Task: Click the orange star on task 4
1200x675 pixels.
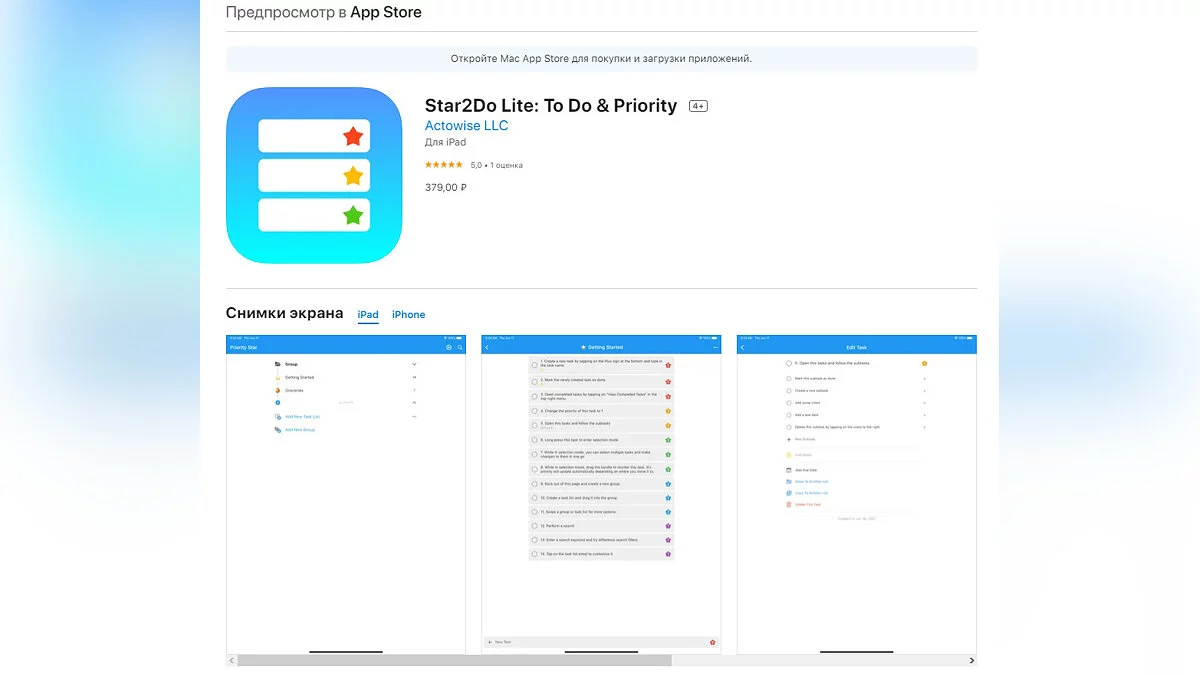Action: (668, 411)
